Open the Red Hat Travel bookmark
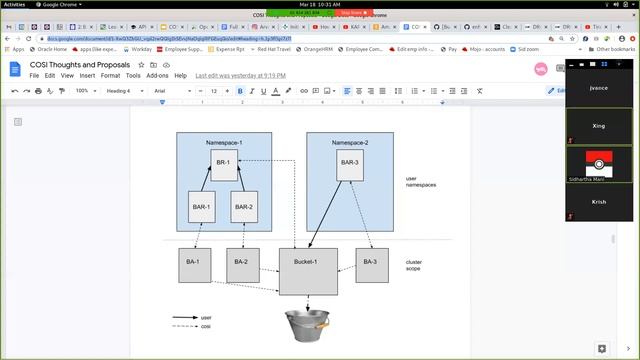The width and height of the screenshot is (640, 360). click(270, 49)
